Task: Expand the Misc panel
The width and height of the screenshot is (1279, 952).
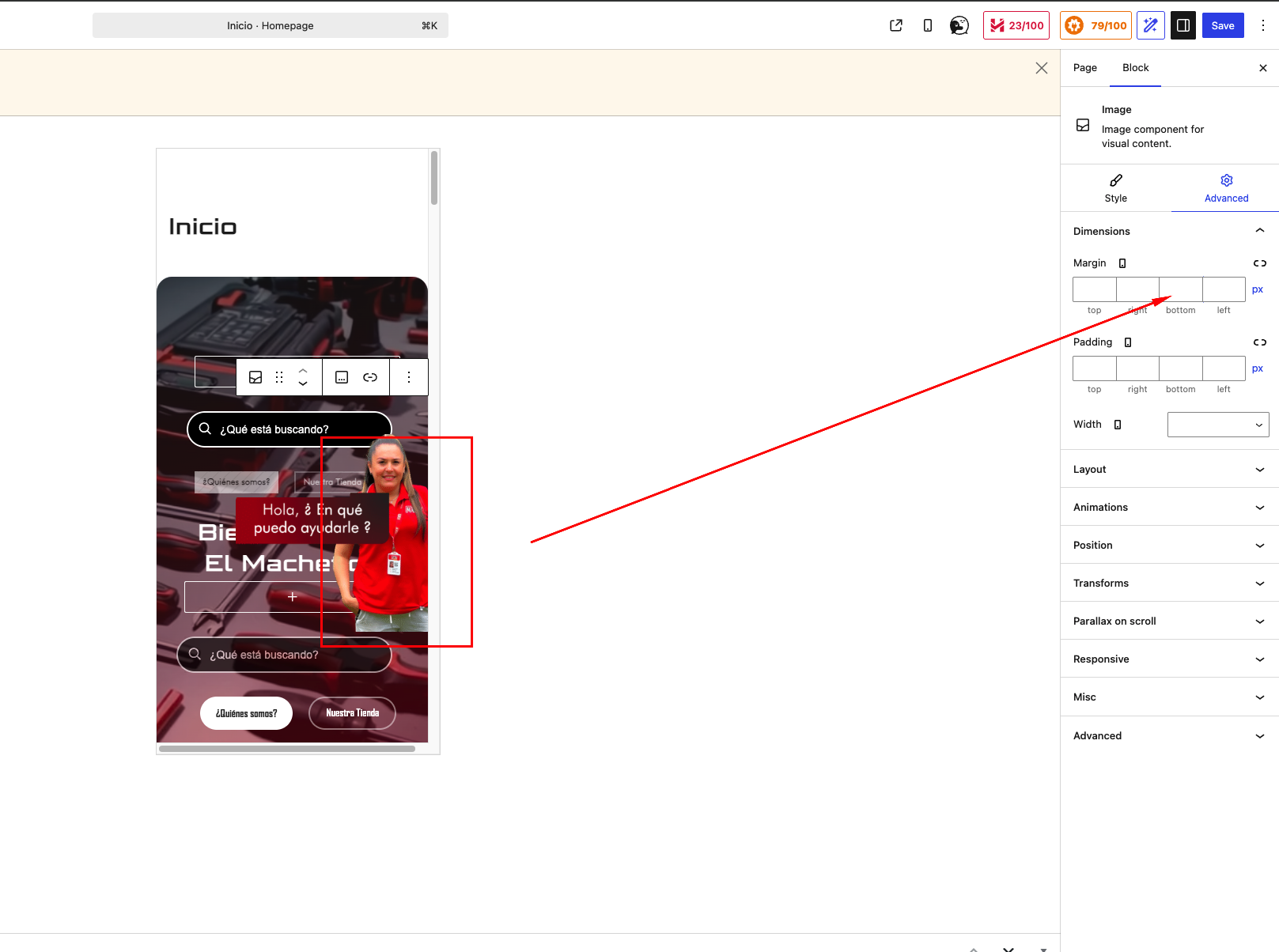Action: (x=1170, y=697)
